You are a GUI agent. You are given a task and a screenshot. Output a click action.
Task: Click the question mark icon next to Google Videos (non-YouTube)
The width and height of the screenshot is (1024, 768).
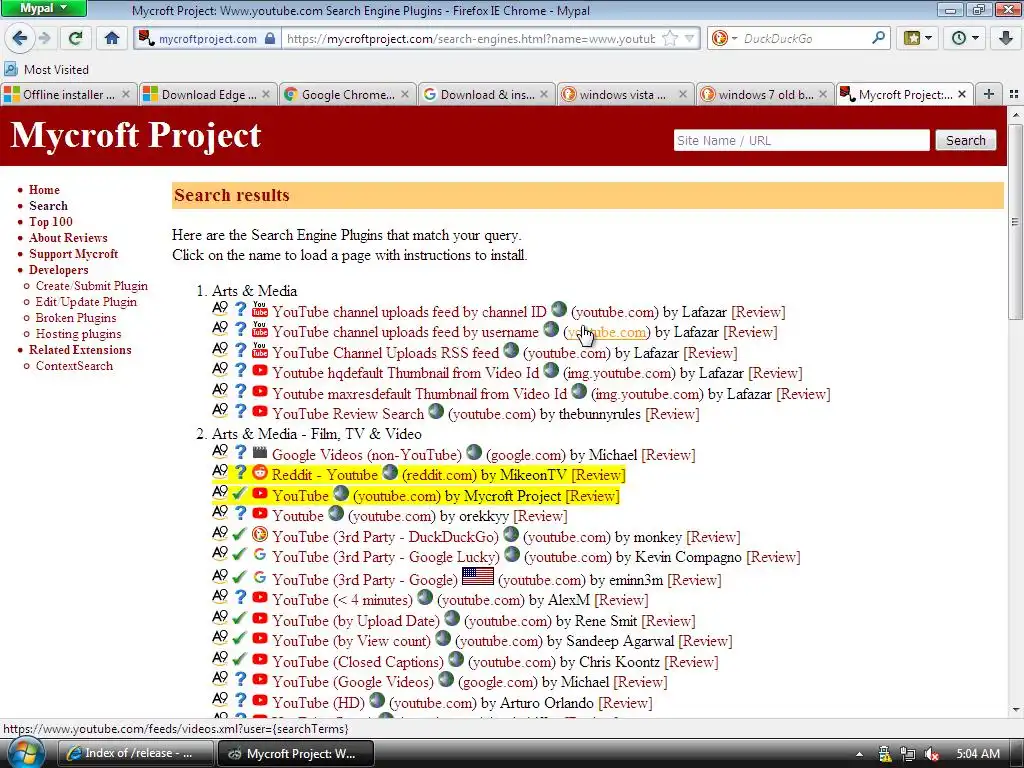point(240,452)
